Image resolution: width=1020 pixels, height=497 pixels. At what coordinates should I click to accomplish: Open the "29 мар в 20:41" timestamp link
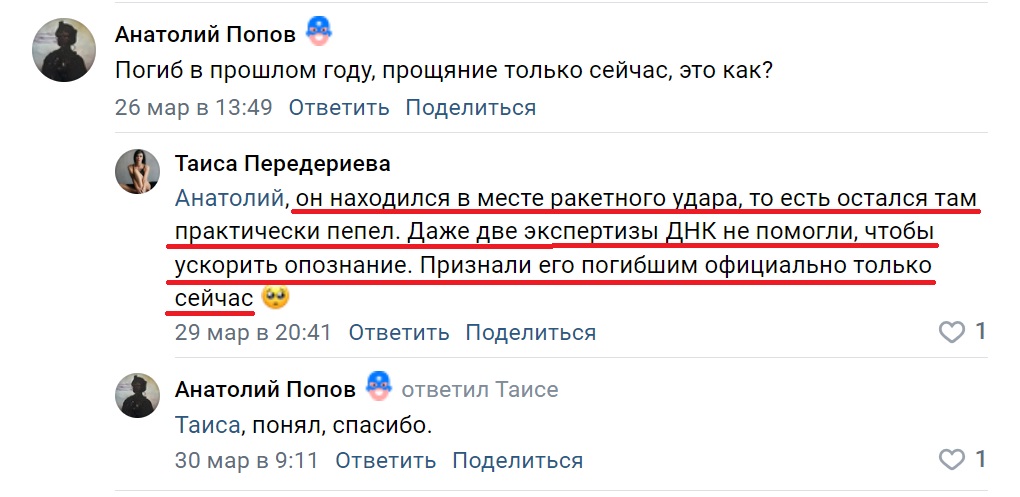(x=253, y=332)
